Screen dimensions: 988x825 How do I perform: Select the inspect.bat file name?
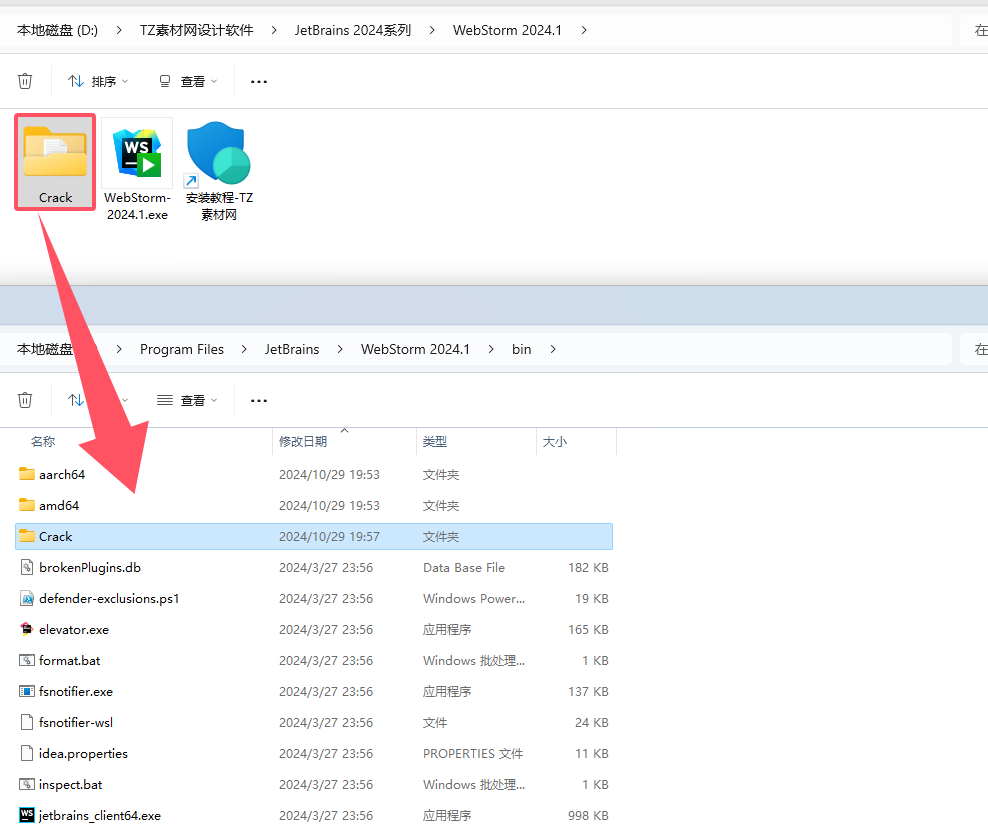(71, 785)
